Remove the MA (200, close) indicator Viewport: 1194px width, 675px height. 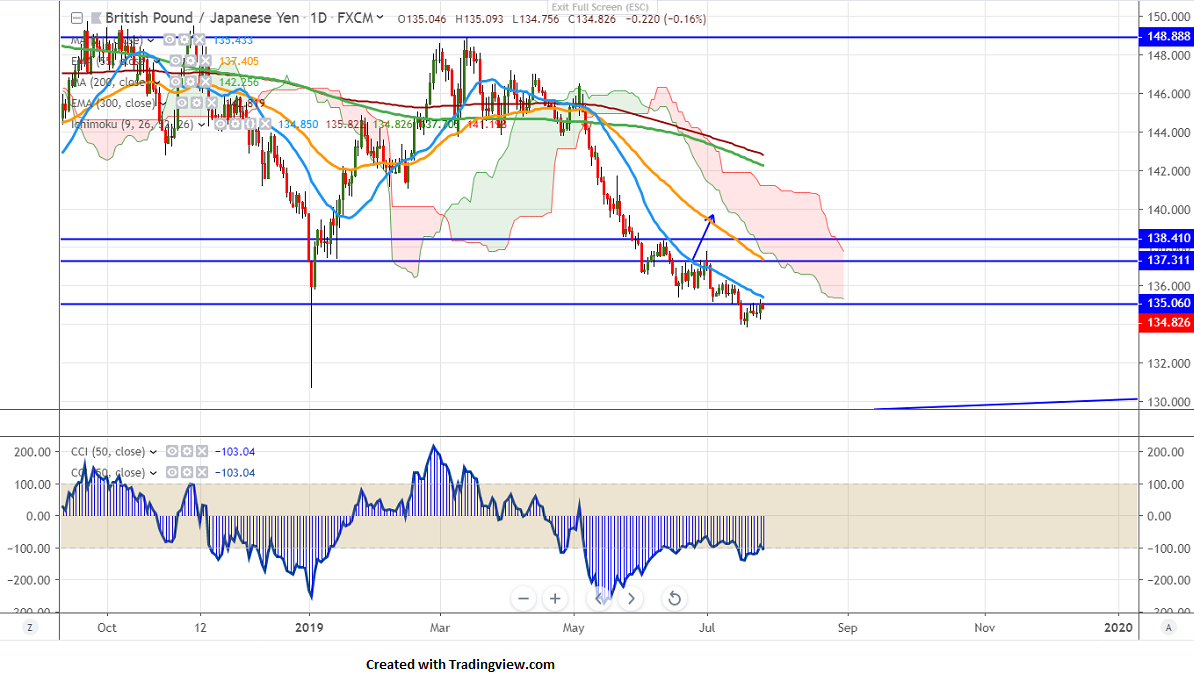click(206, 82)
